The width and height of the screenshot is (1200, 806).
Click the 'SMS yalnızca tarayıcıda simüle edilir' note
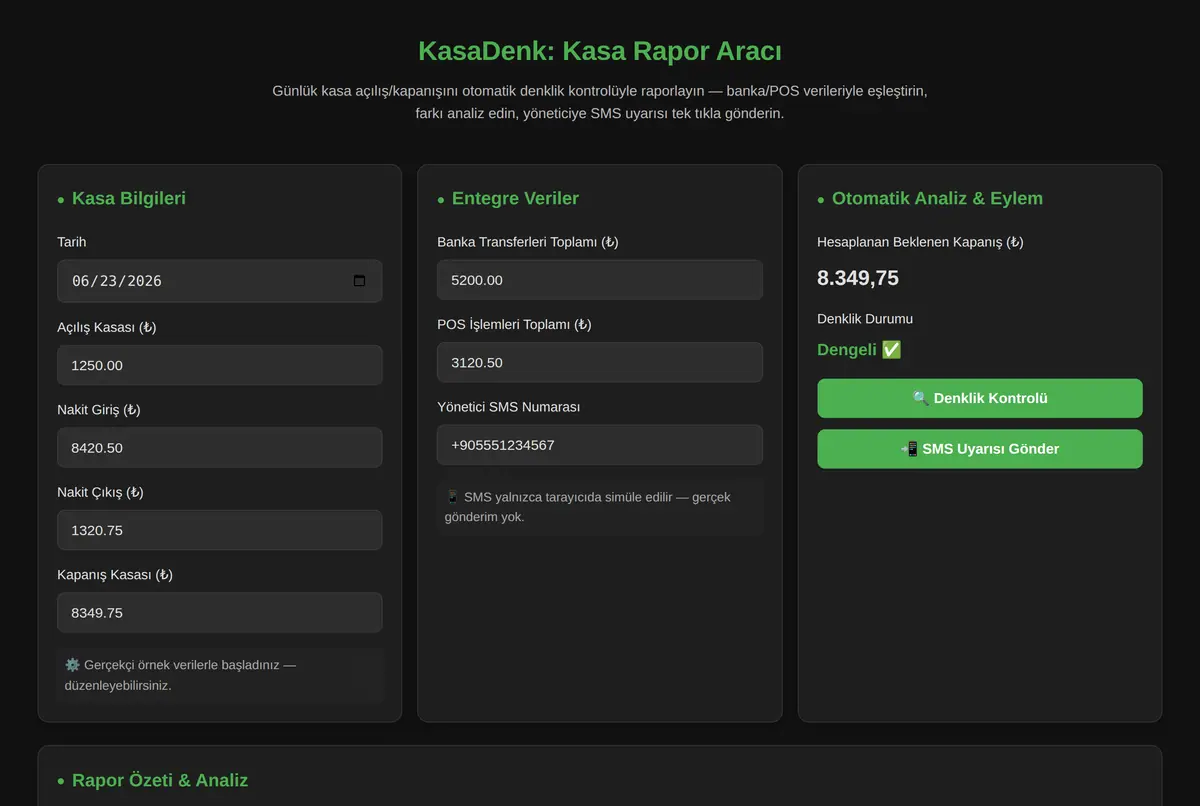[600, 506]
